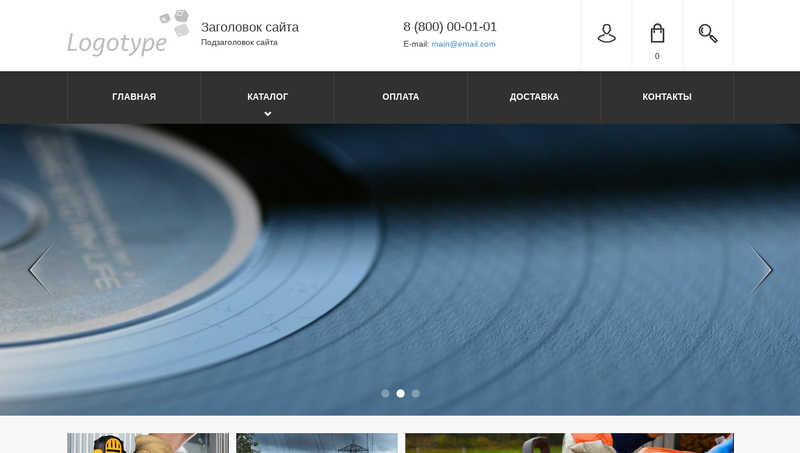Go to next slide arrow

[x=760, y=269]
